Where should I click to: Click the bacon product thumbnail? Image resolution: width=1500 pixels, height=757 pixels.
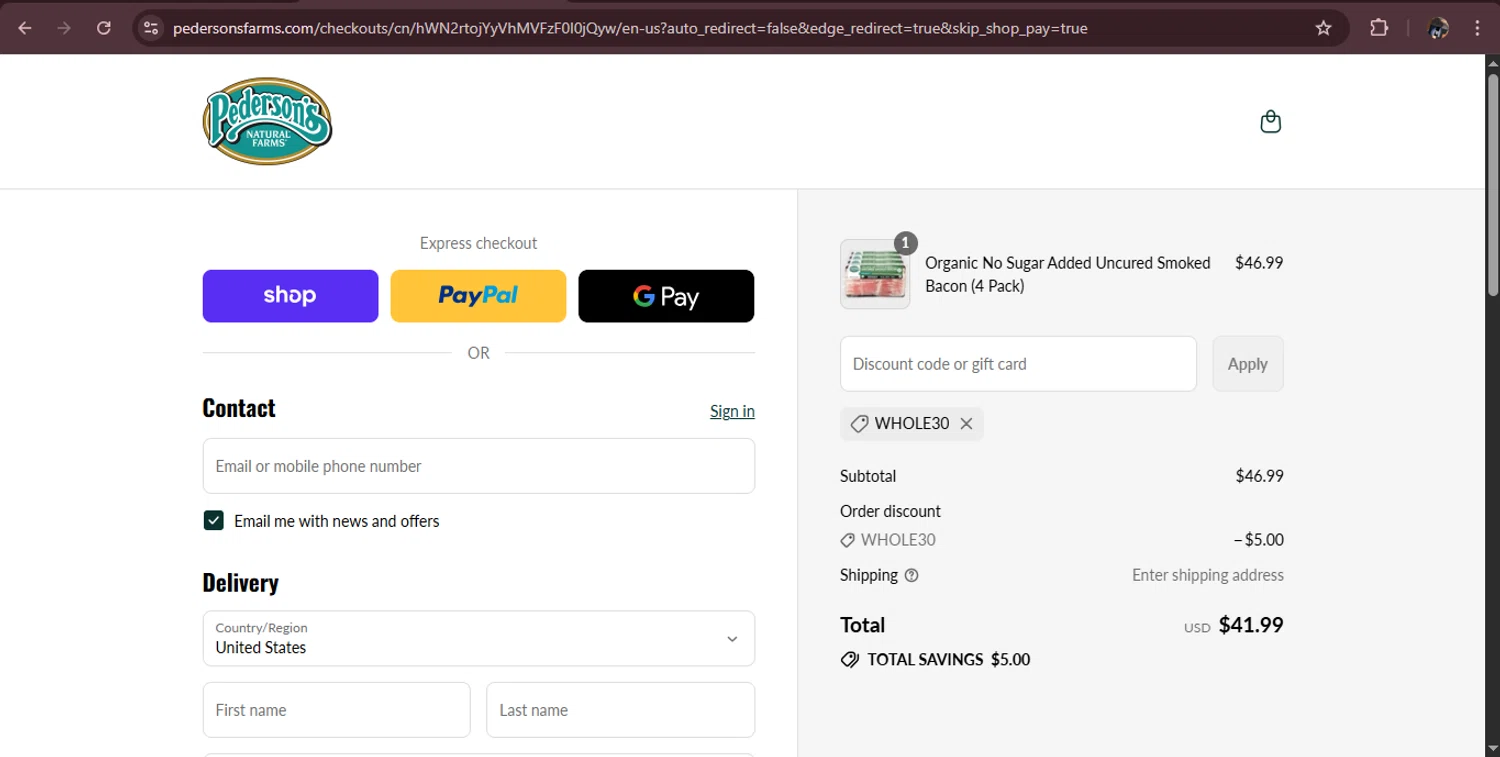point(875,274)
